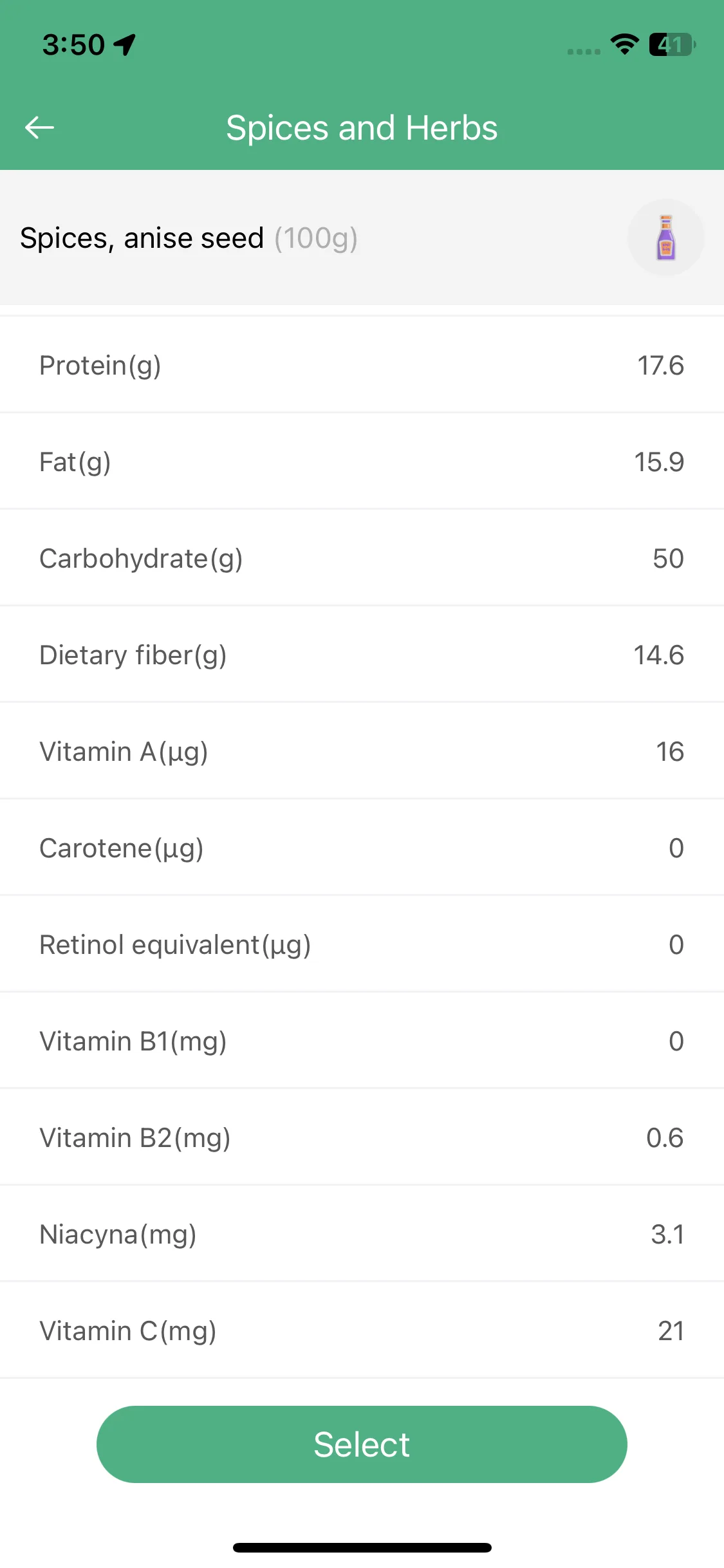Tap the Dietary fiber(g) row
Viewport: 724px width, 1568px height.
[362, 655]
